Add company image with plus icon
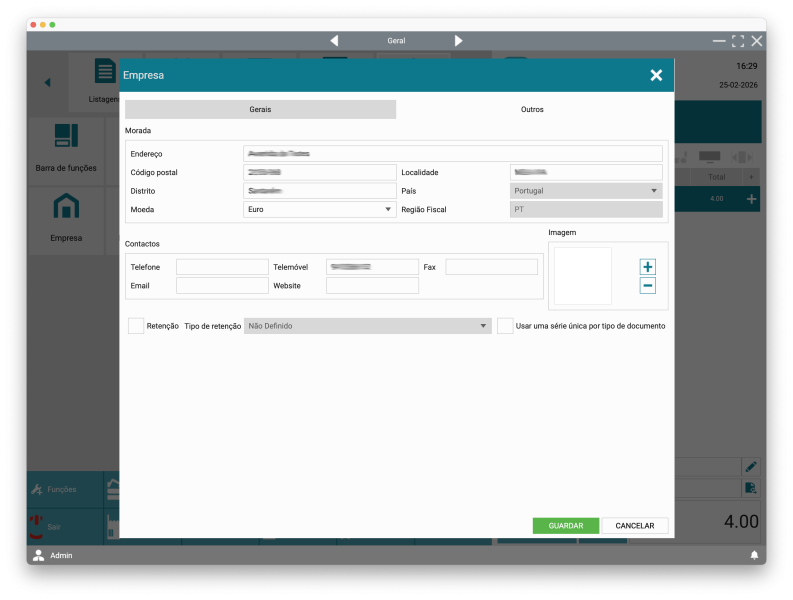This screenshot has height=600, width=793. click(x=648, y=267)
